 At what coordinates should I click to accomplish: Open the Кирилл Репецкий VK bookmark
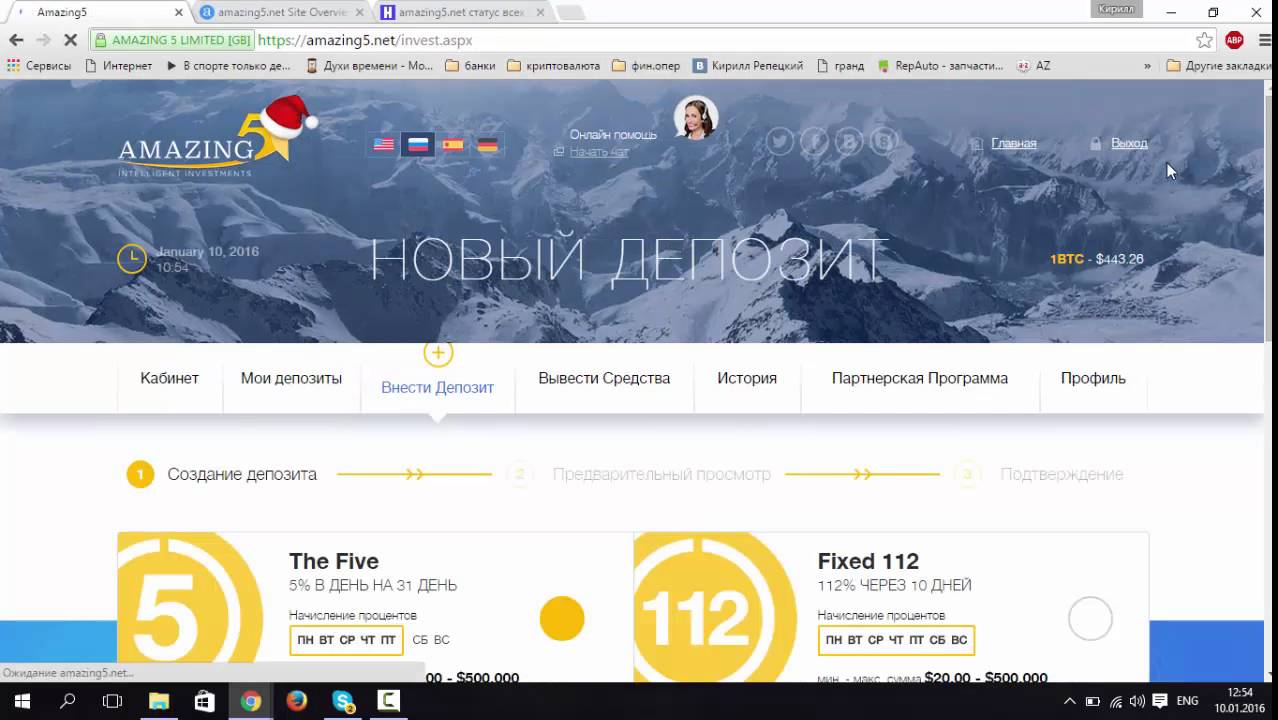pyautogui.click(x=749, y=66)
